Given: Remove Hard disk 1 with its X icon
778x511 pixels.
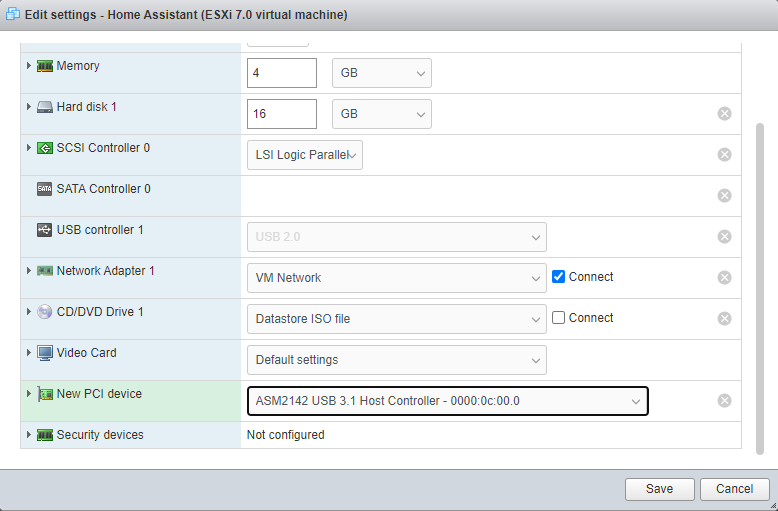Looking at the screenshot, I should point(724,114).
